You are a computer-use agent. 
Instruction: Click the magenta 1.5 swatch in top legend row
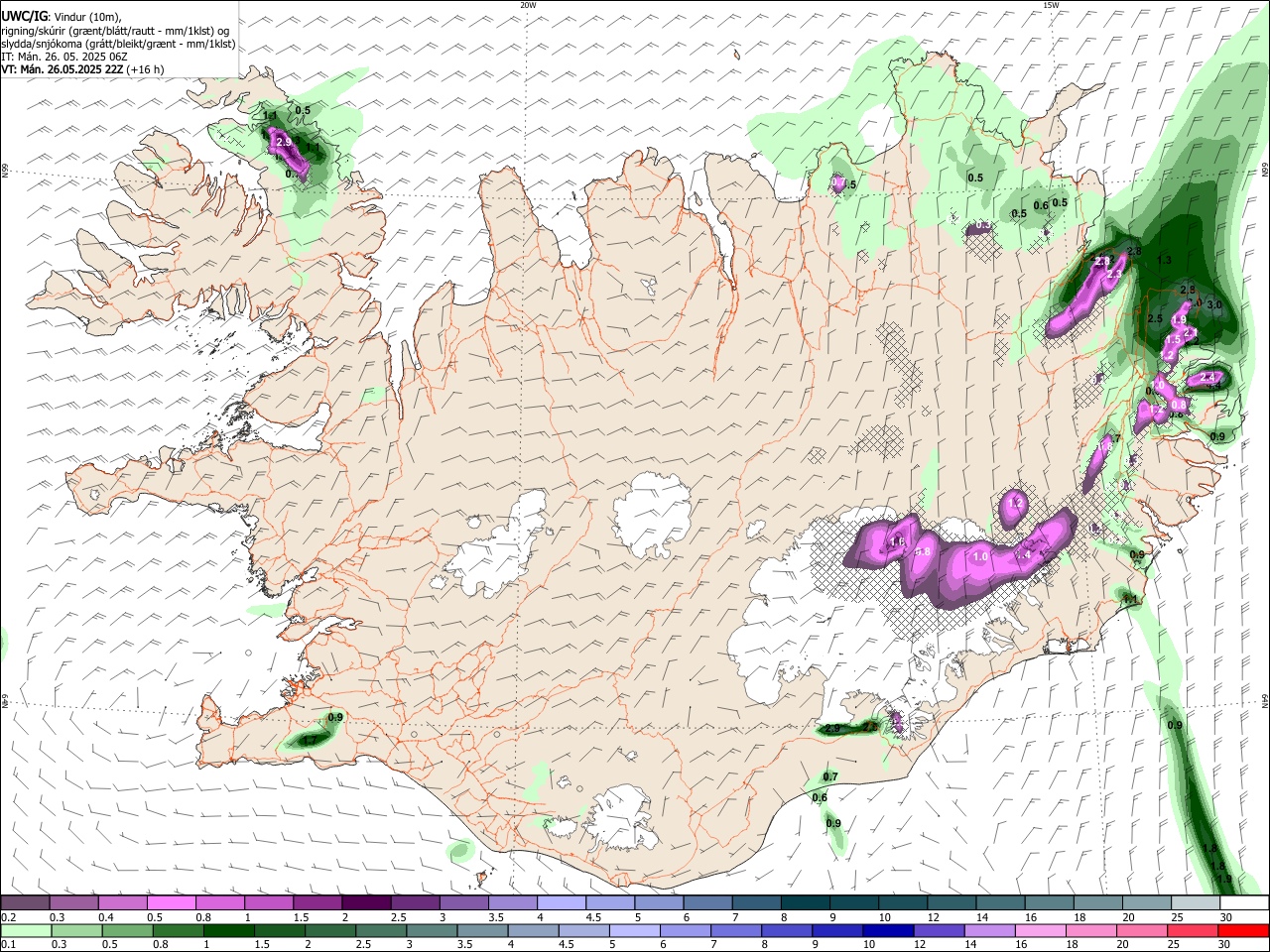[x=317, y=903]
